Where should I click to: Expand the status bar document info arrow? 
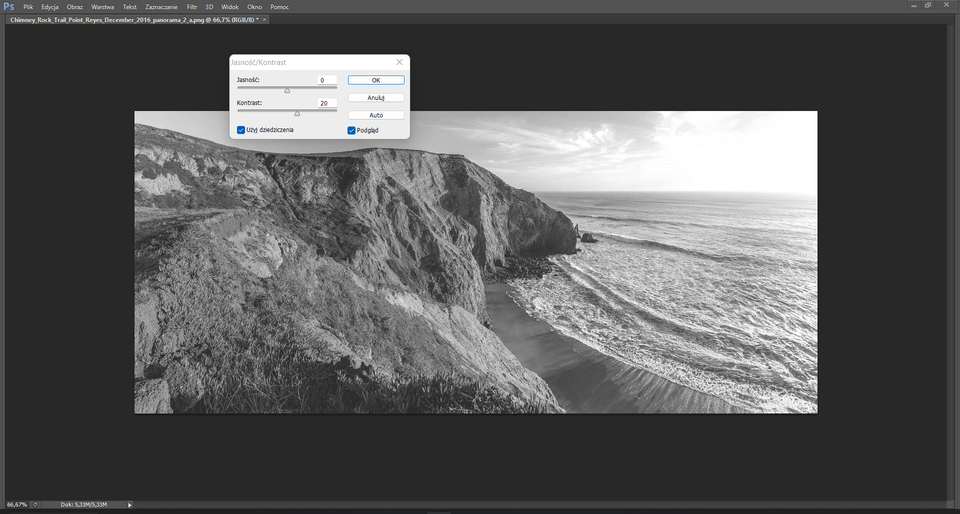[x=129, y=505]
